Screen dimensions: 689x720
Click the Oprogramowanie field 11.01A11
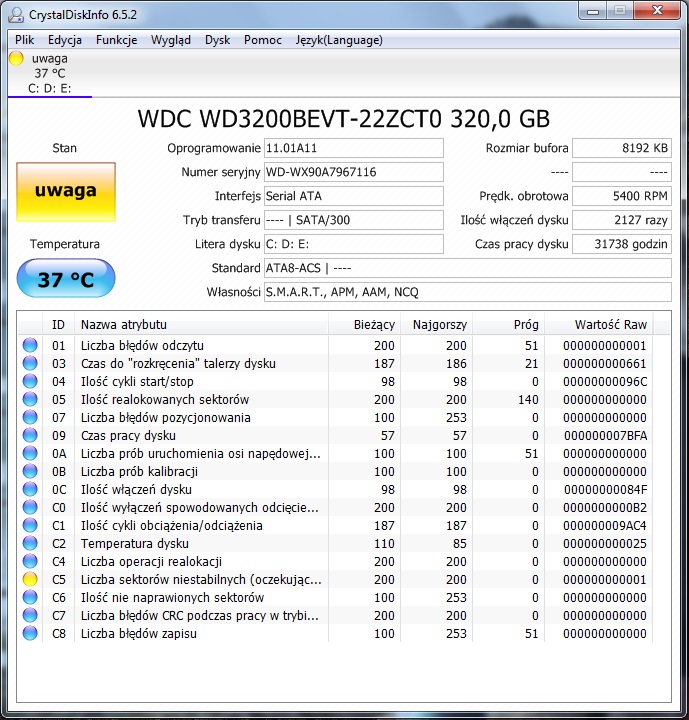(354, 148)
